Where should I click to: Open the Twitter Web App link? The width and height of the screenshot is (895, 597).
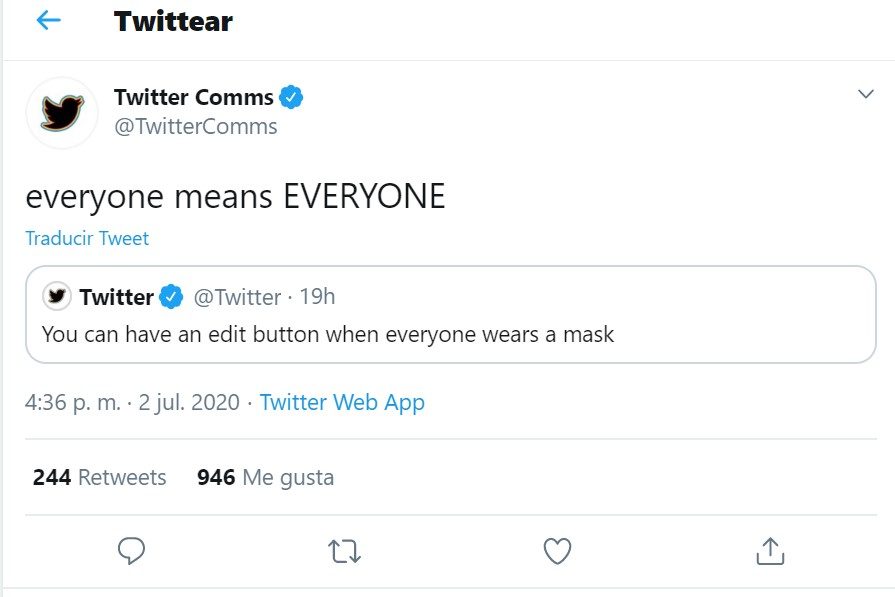[x=342, y=402]
